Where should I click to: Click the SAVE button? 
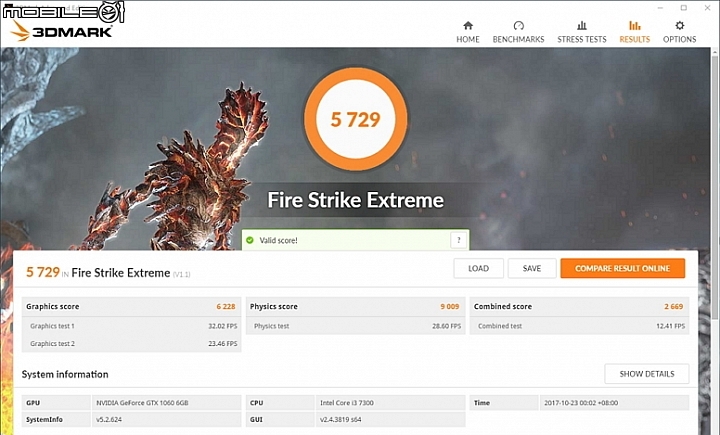[532, 268]
